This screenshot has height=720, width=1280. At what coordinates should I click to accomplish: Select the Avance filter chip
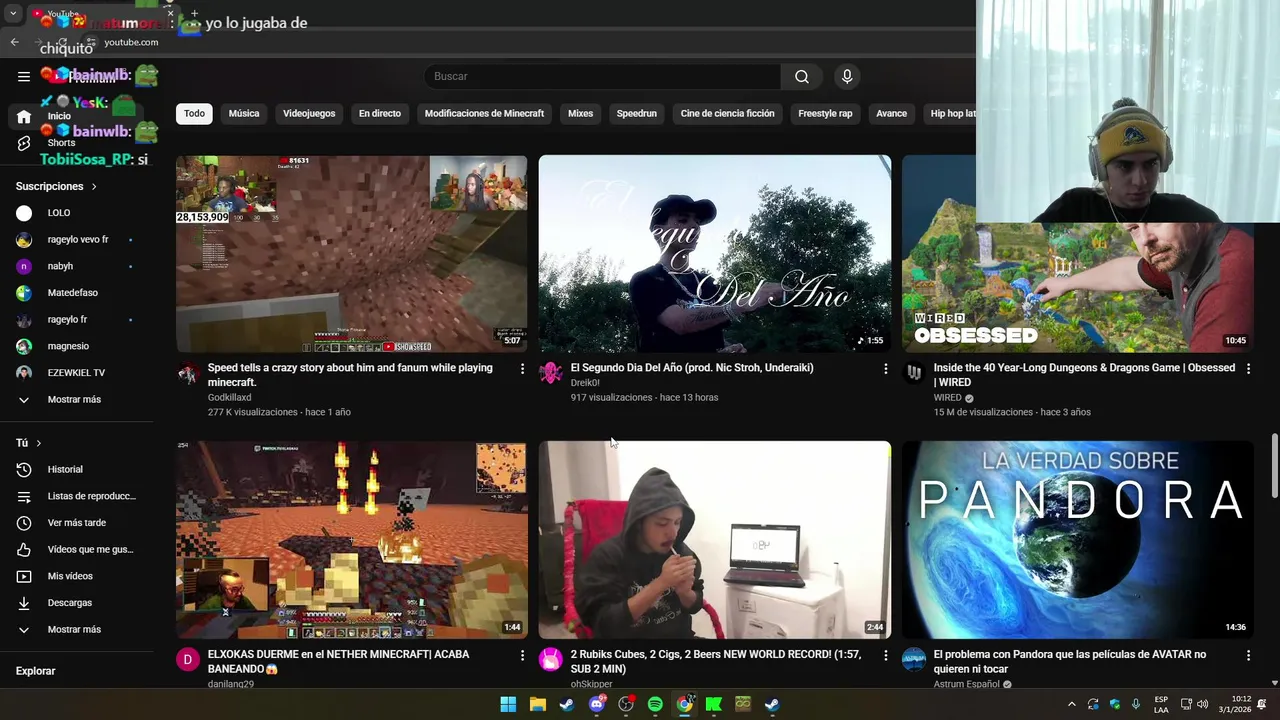892,114
